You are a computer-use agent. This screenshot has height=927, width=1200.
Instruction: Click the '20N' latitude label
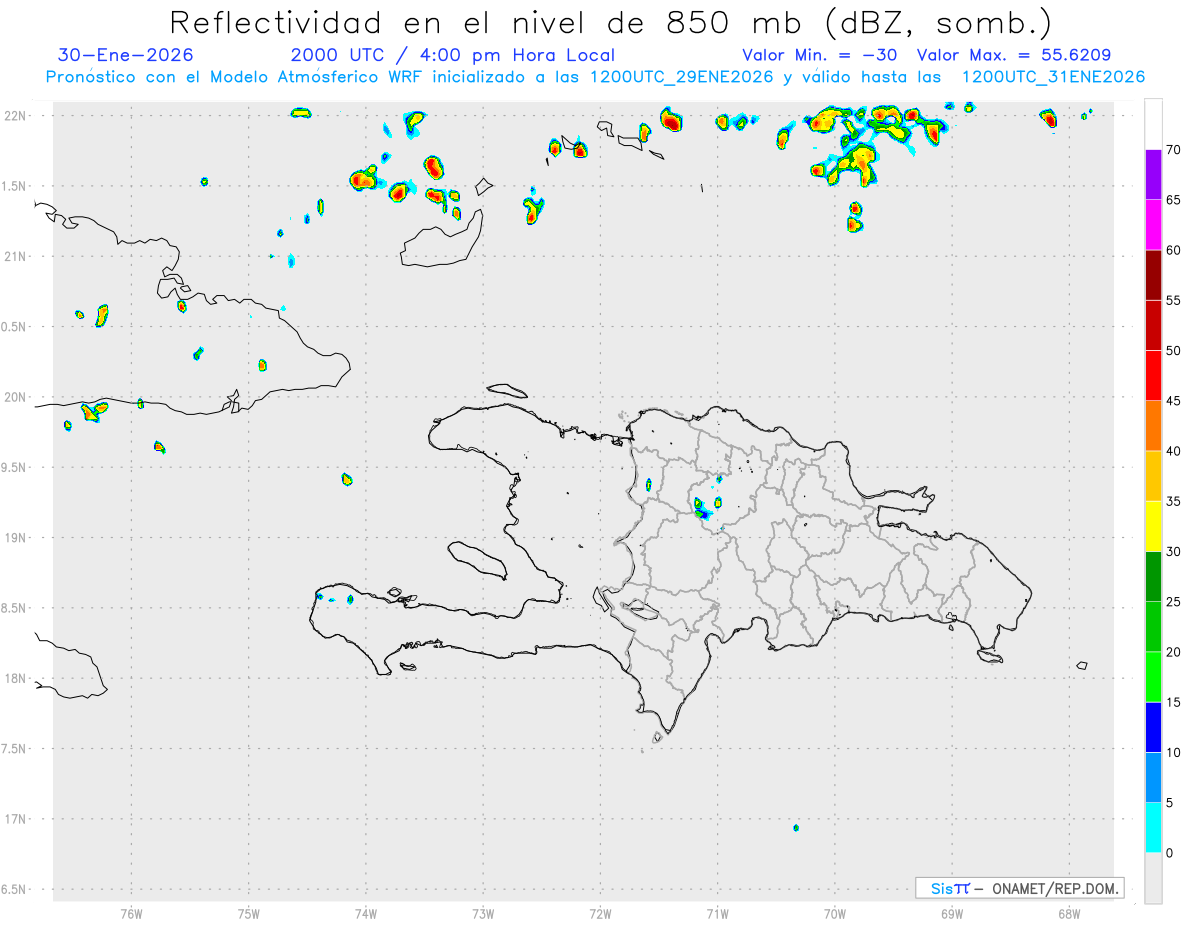pyautogui.click(x=14, y=397)
